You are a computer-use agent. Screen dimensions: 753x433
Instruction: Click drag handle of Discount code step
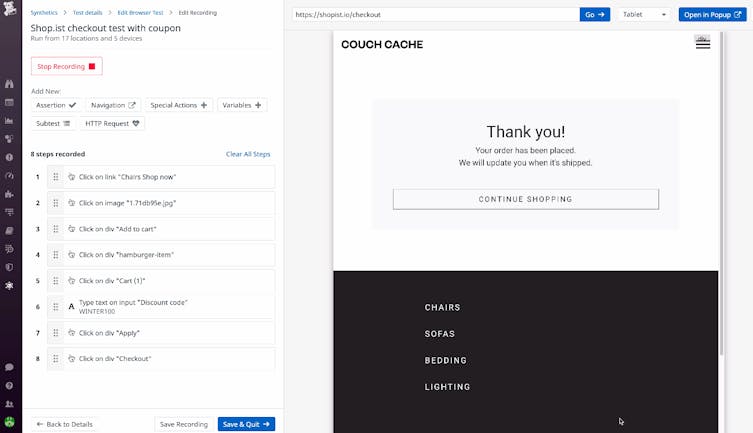pyautogui.click(x=56, y=307)
